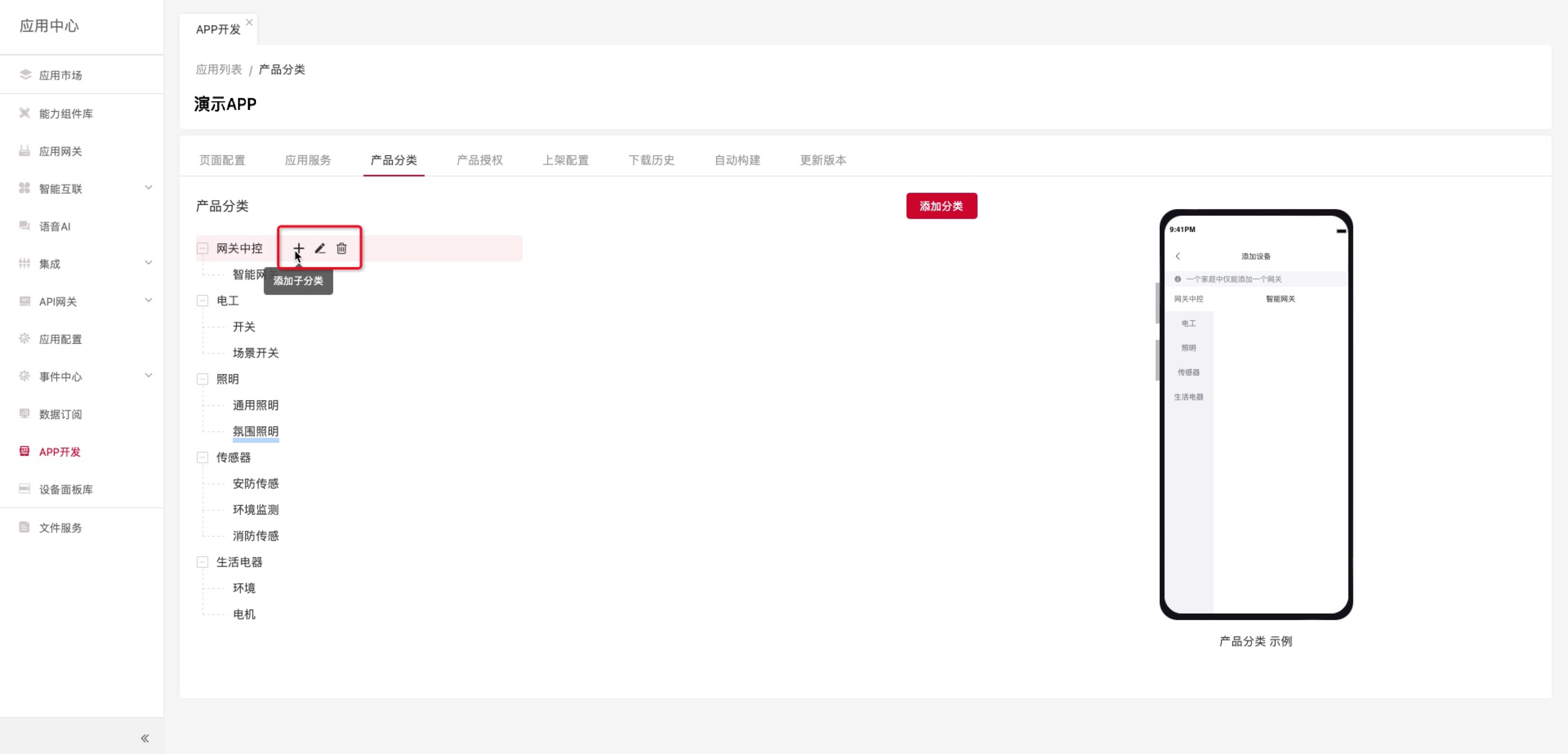Expand the API网关 sidebar menu
This screenshot has height=754, width=1568.
(148, 300)
